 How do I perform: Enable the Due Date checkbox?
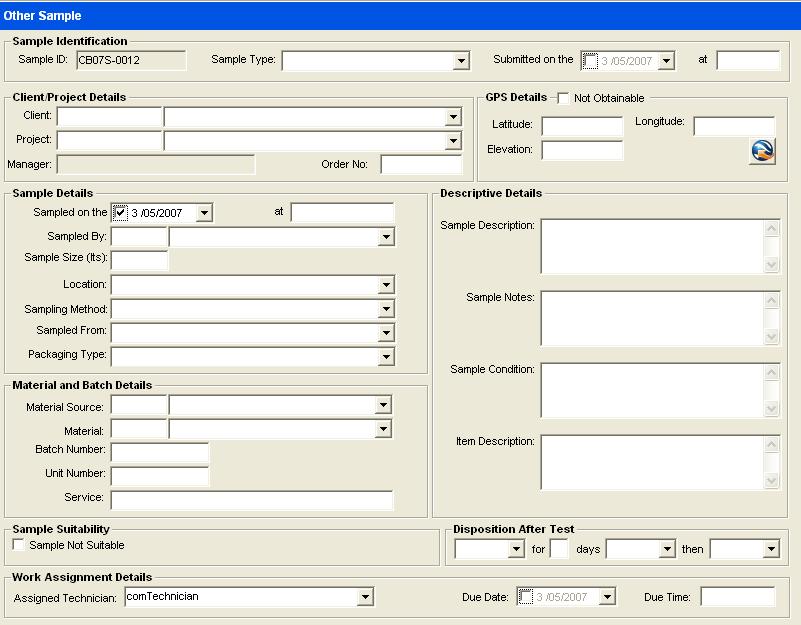[525, 597]
